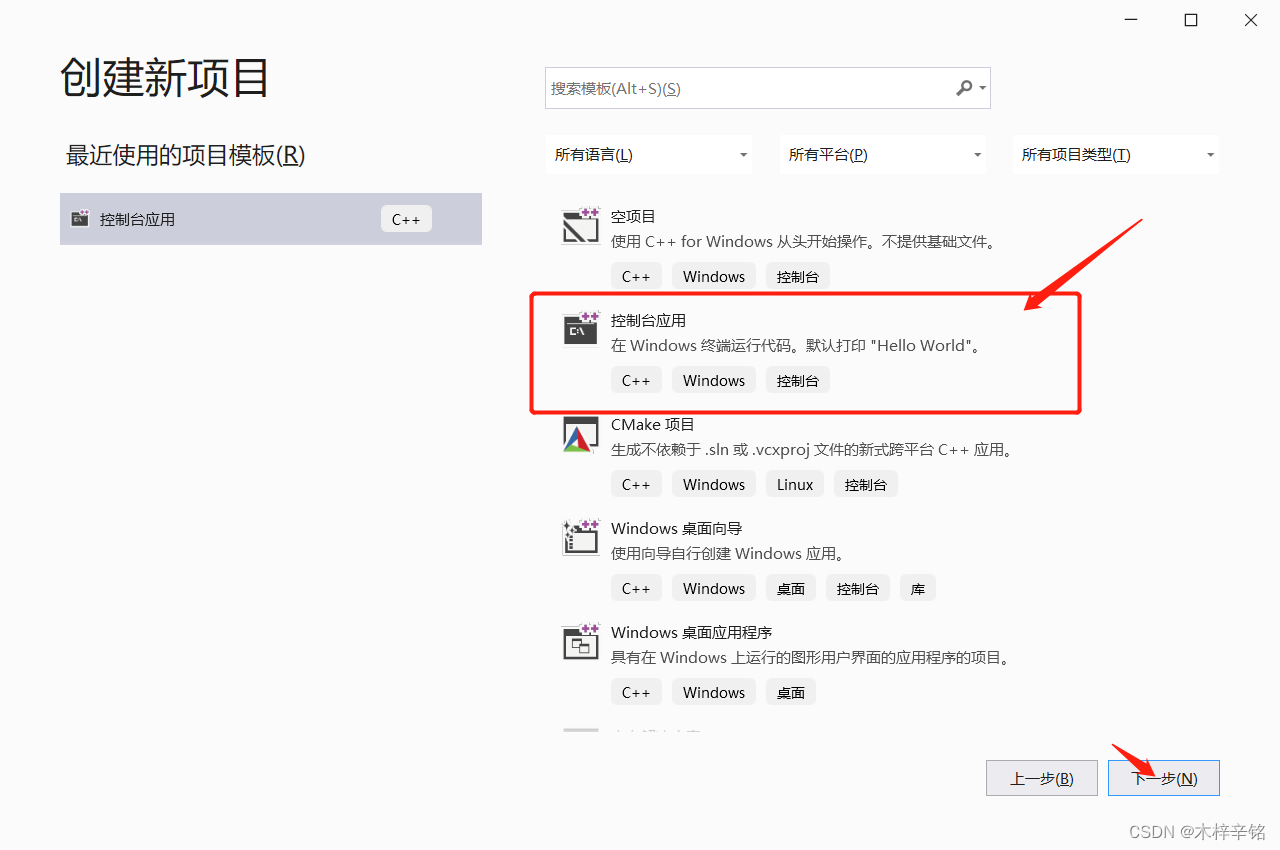The height and width of the screenshot is (850, 1280).
Task: Click the C++ badge on recent template
Action: 406,219
